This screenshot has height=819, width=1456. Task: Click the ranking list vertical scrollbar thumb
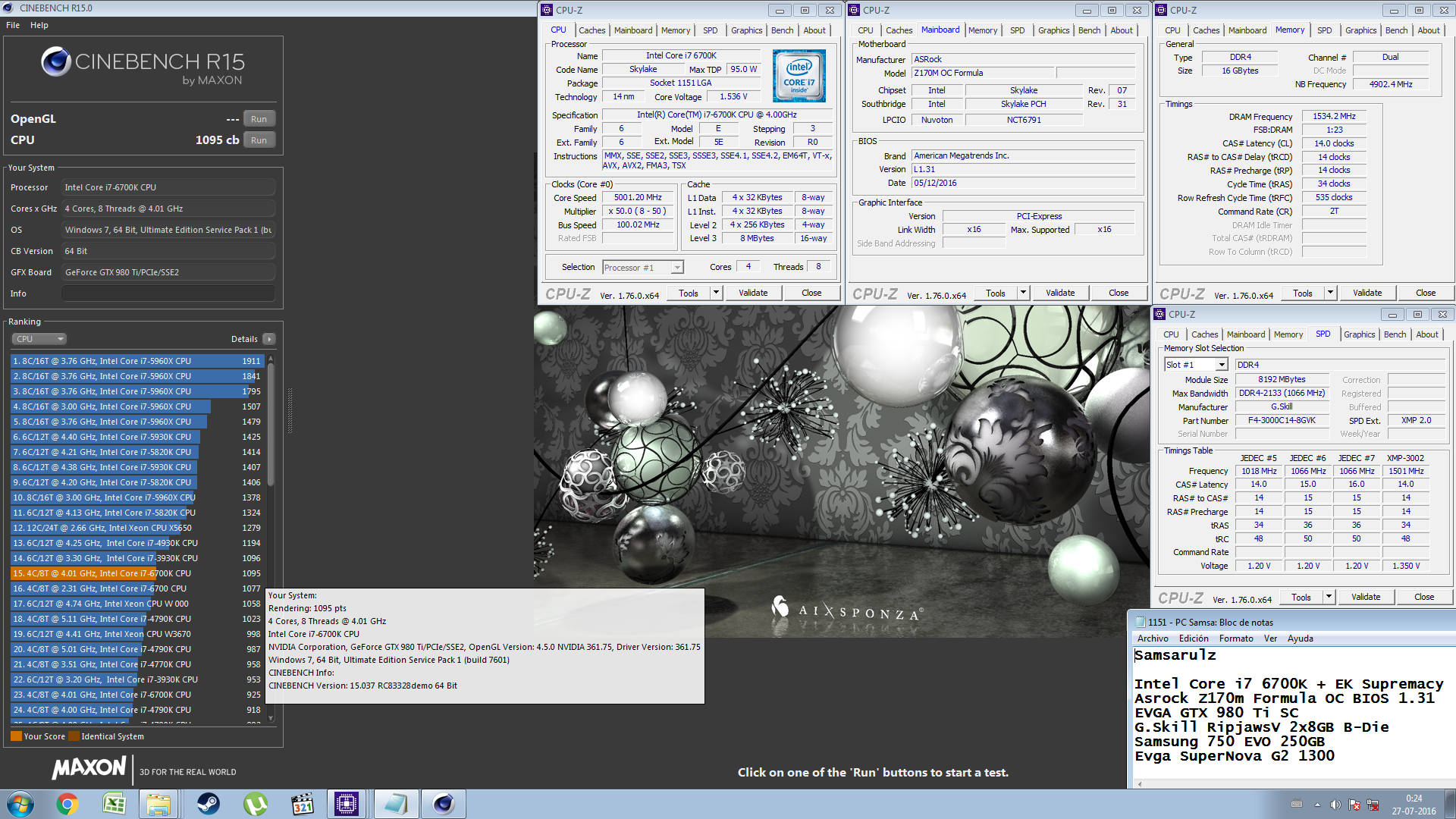[x=271, y=425]
